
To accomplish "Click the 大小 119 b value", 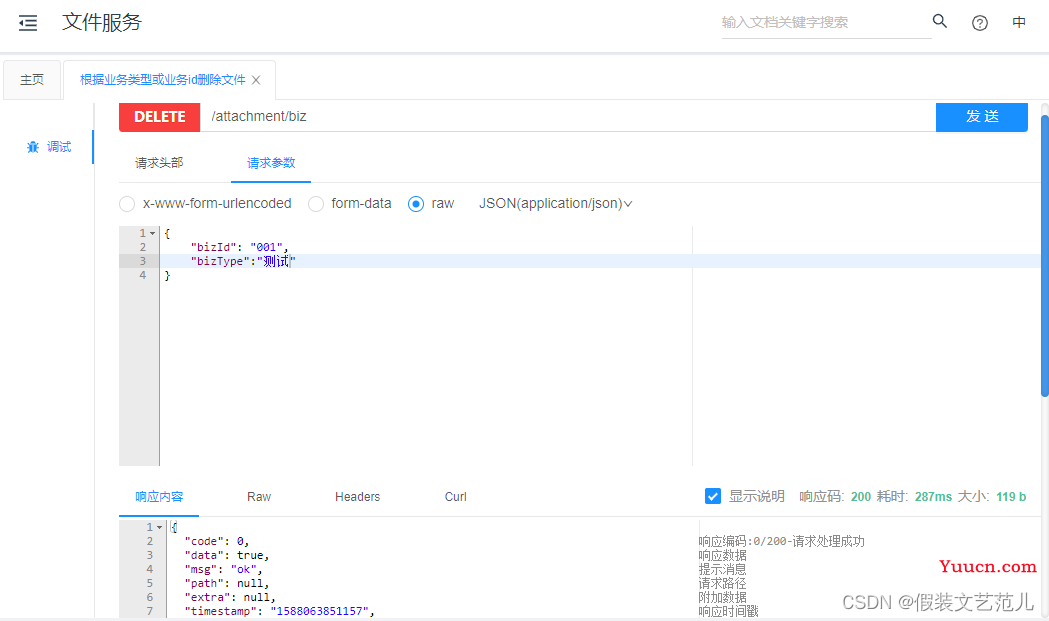I will pyautogui.click(x=1011, y=497).
